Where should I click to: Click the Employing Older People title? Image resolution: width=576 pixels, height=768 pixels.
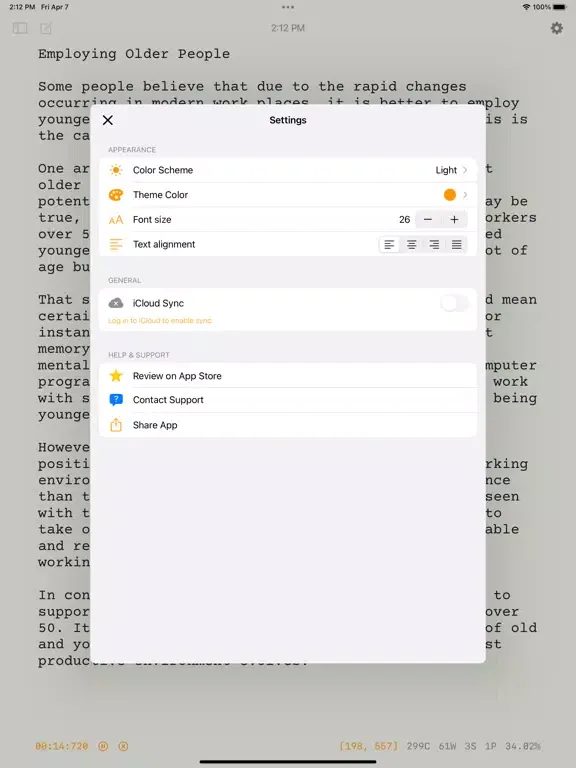(134, 54)
